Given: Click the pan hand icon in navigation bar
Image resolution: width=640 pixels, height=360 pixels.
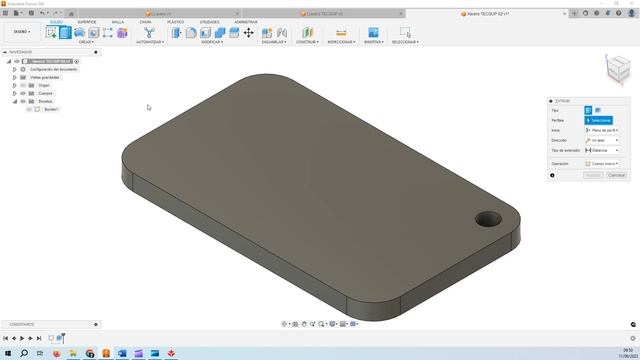Looking at the screenshot, I should coord(304,324).
